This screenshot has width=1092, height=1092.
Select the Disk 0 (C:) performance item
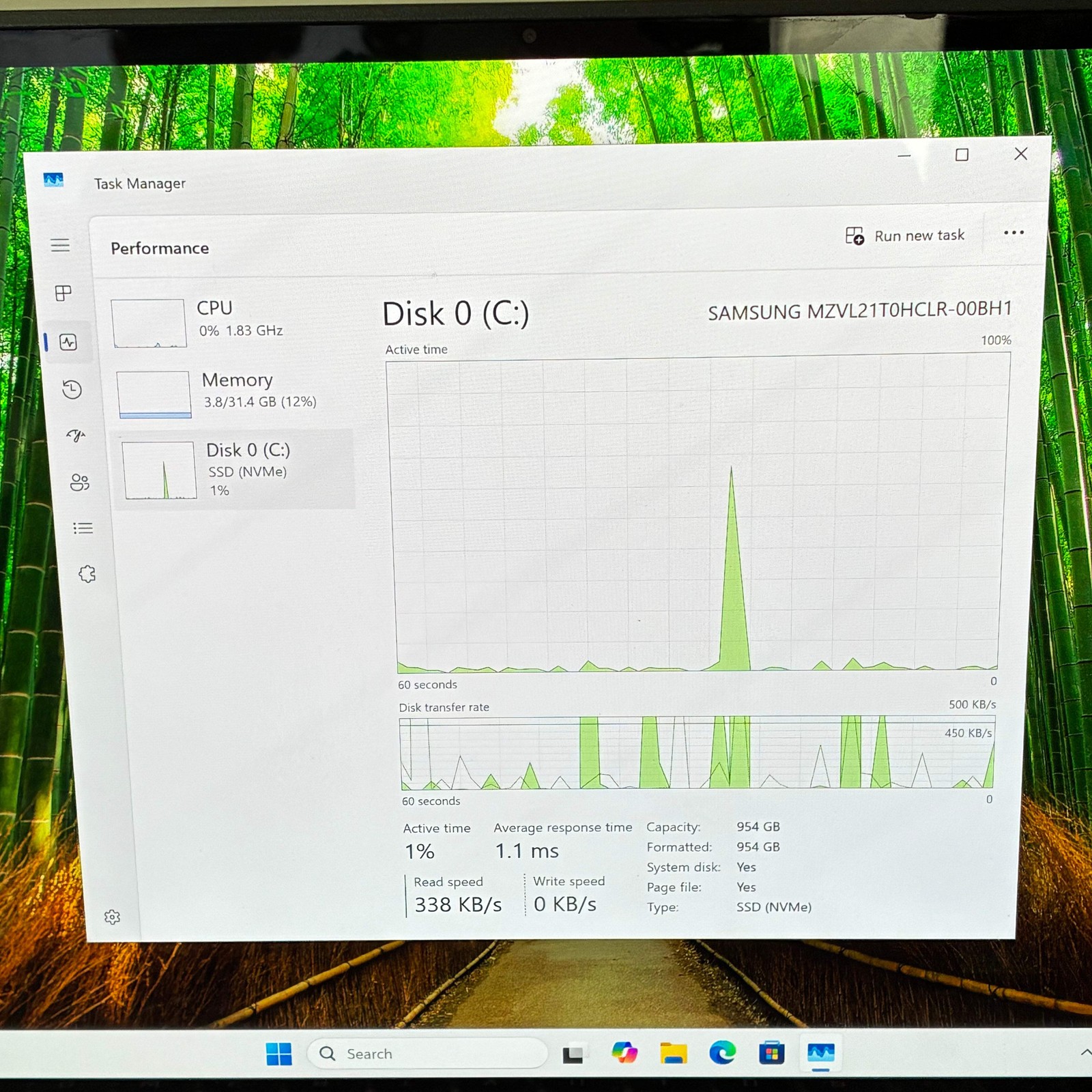pos(235,470)
